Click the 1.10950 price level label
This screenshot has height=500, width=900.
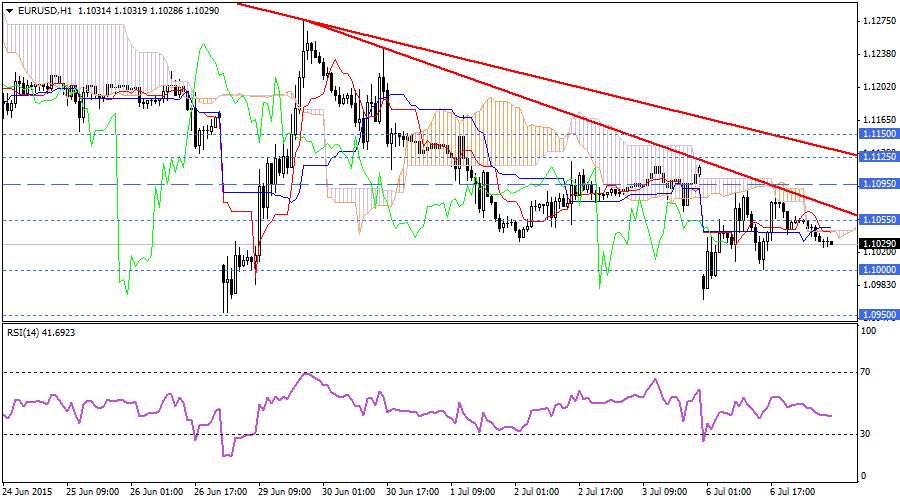[877, 184]
